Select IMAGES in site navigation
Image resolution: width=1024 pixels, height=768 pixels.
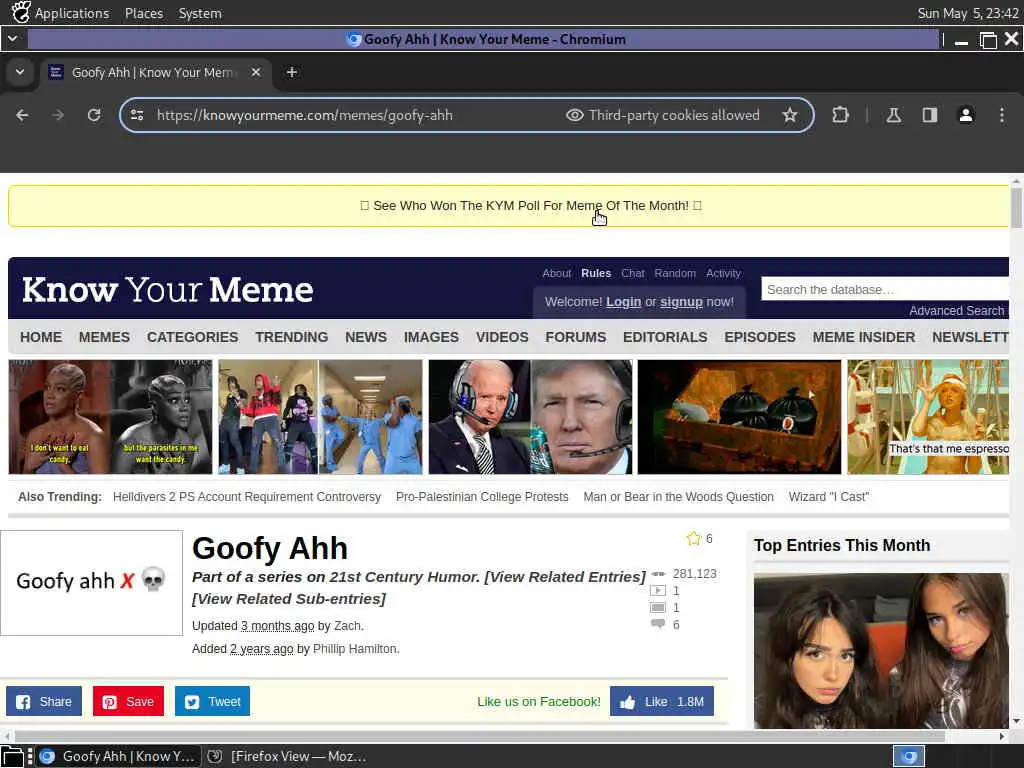pyautogui.click(x=431, y=337)
